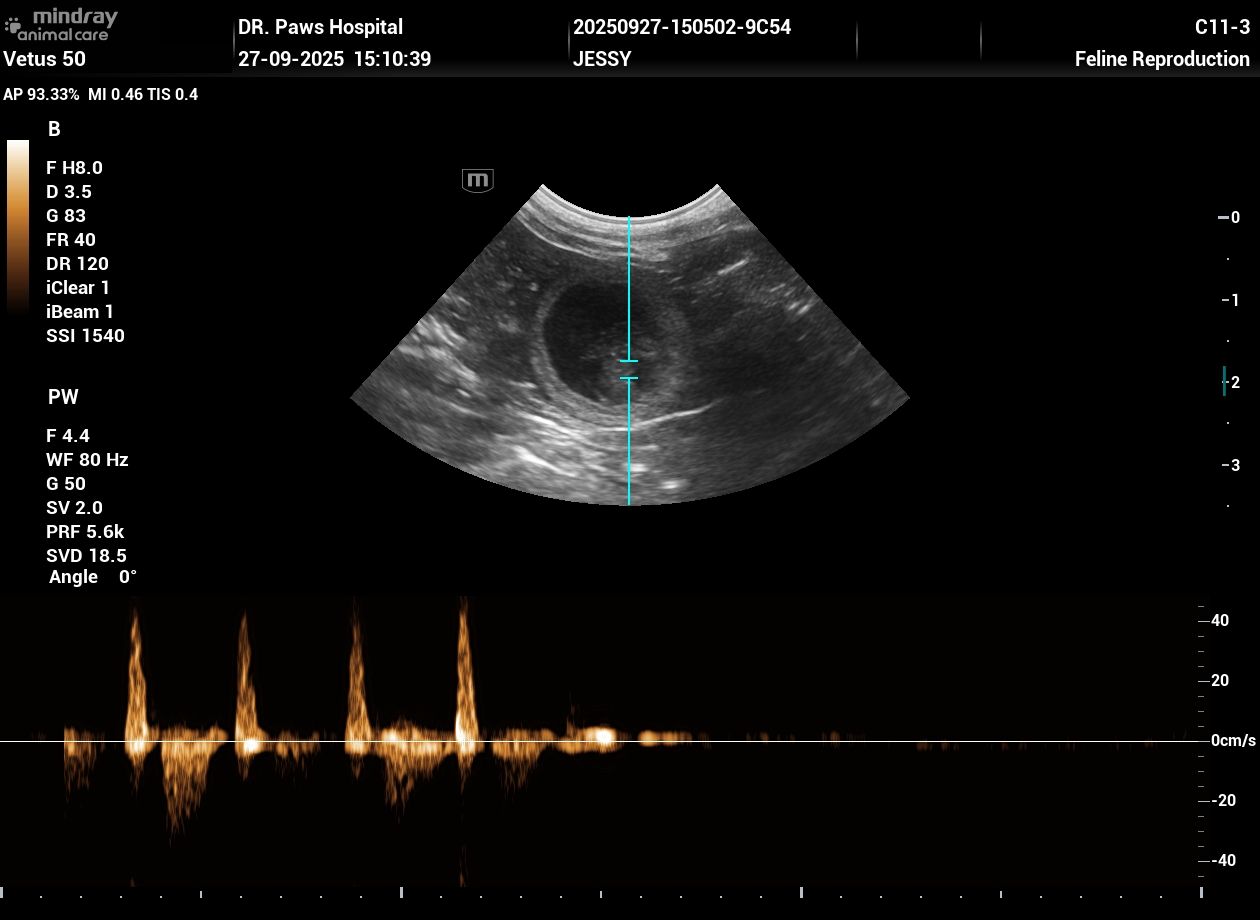Click the probe orientation 'm' marker
The image size is (1260, 920).
[x=478, y=180]
